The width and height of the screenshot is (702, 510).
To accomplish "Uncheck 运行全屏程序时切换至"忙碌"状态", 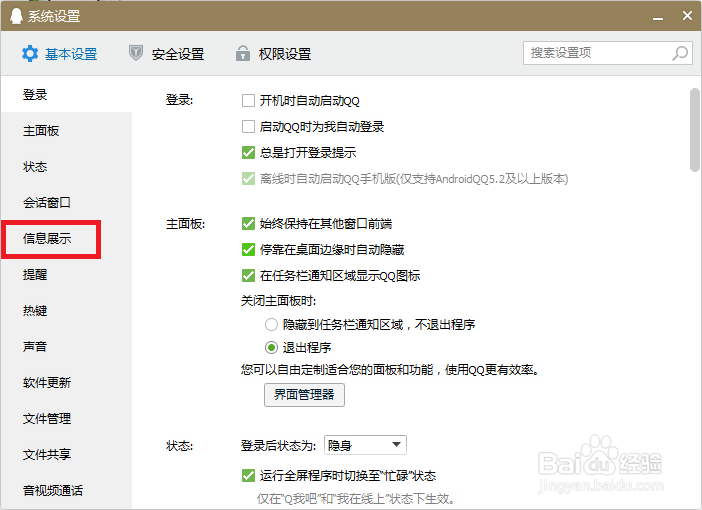I will [x=248, y=476].
